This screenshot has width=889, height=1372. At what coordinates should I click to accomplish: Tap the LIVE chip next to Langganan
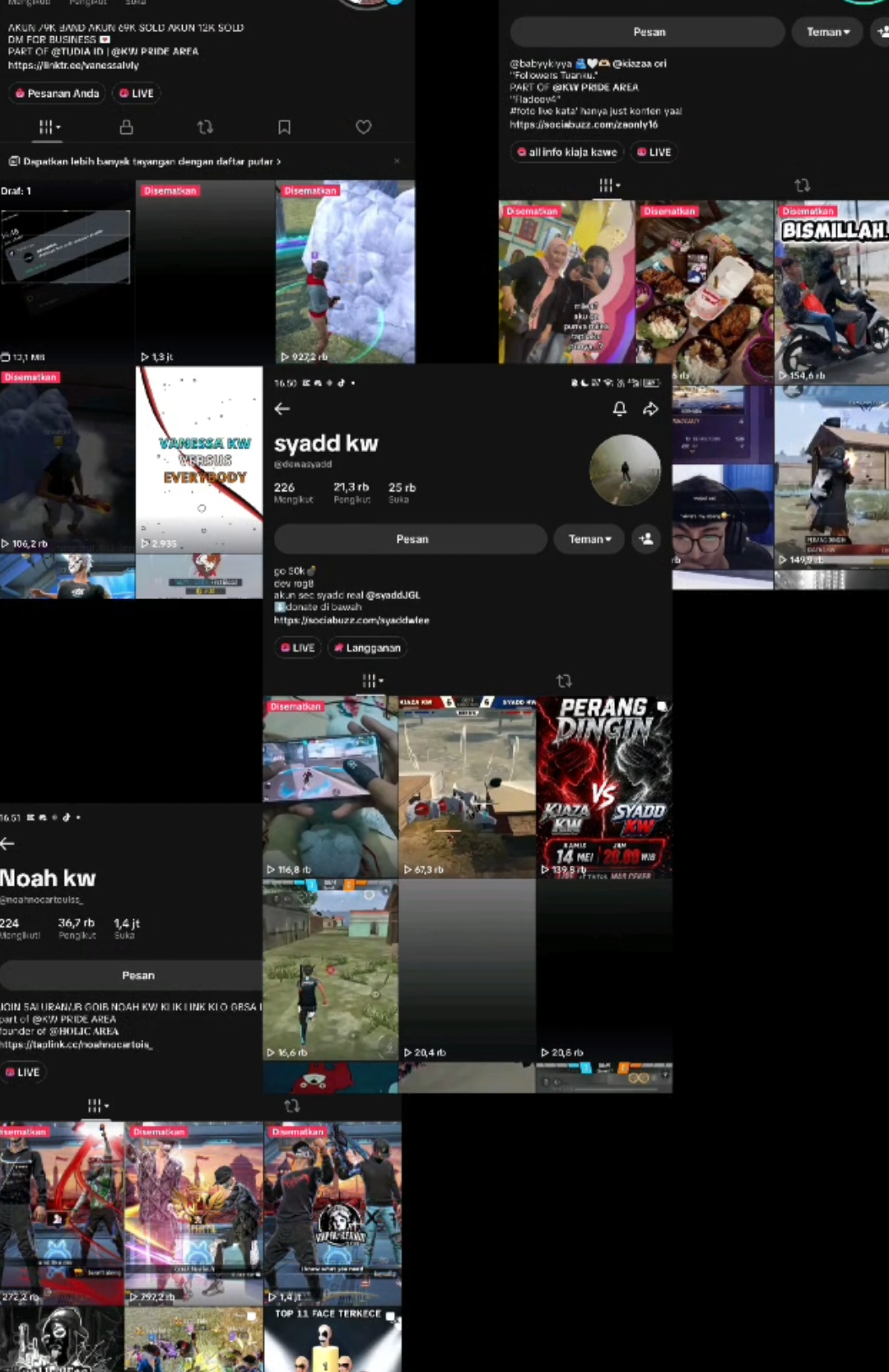298,648
